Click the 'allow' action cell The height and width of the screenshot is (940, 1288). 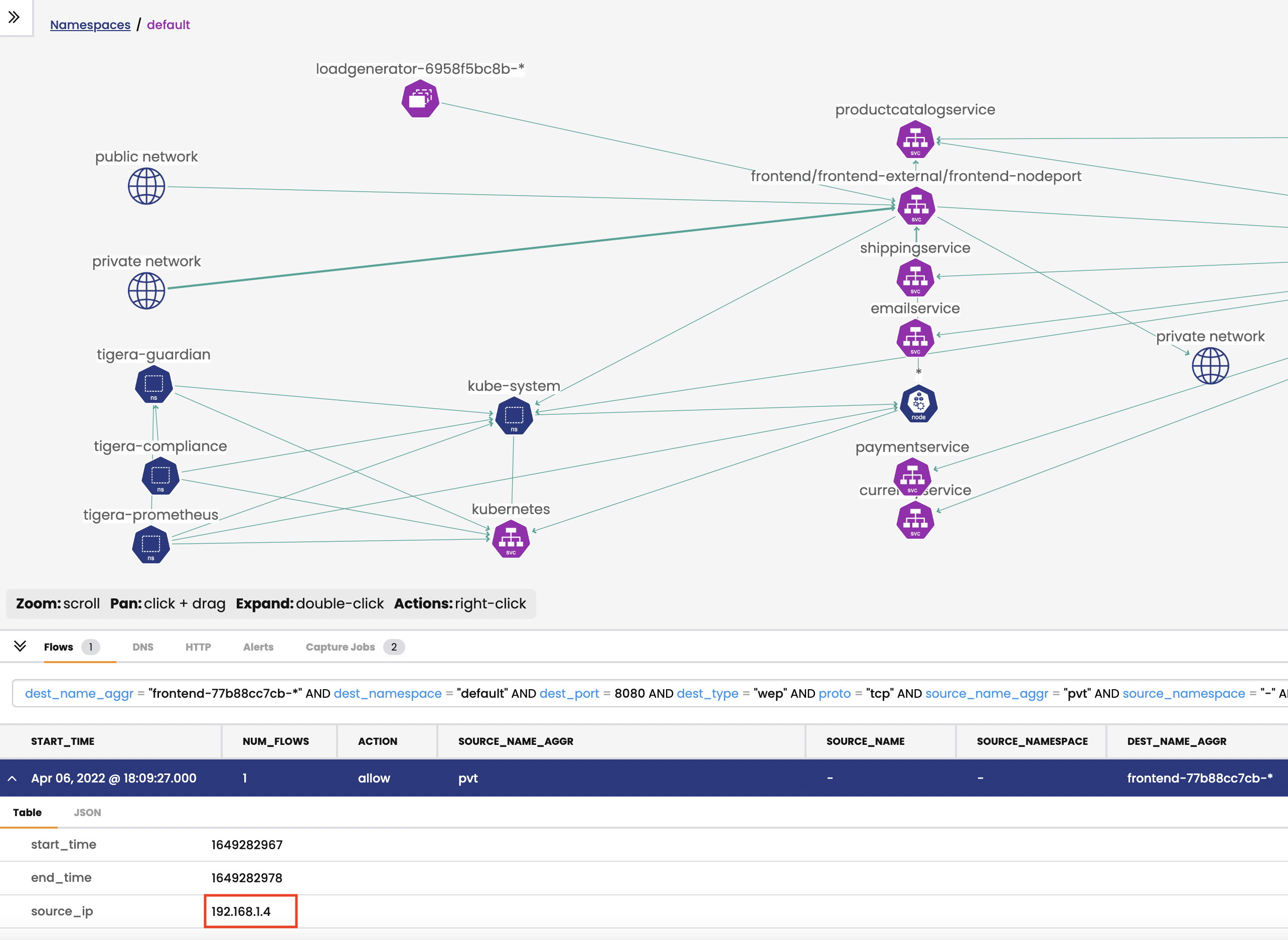click(374, 778)
